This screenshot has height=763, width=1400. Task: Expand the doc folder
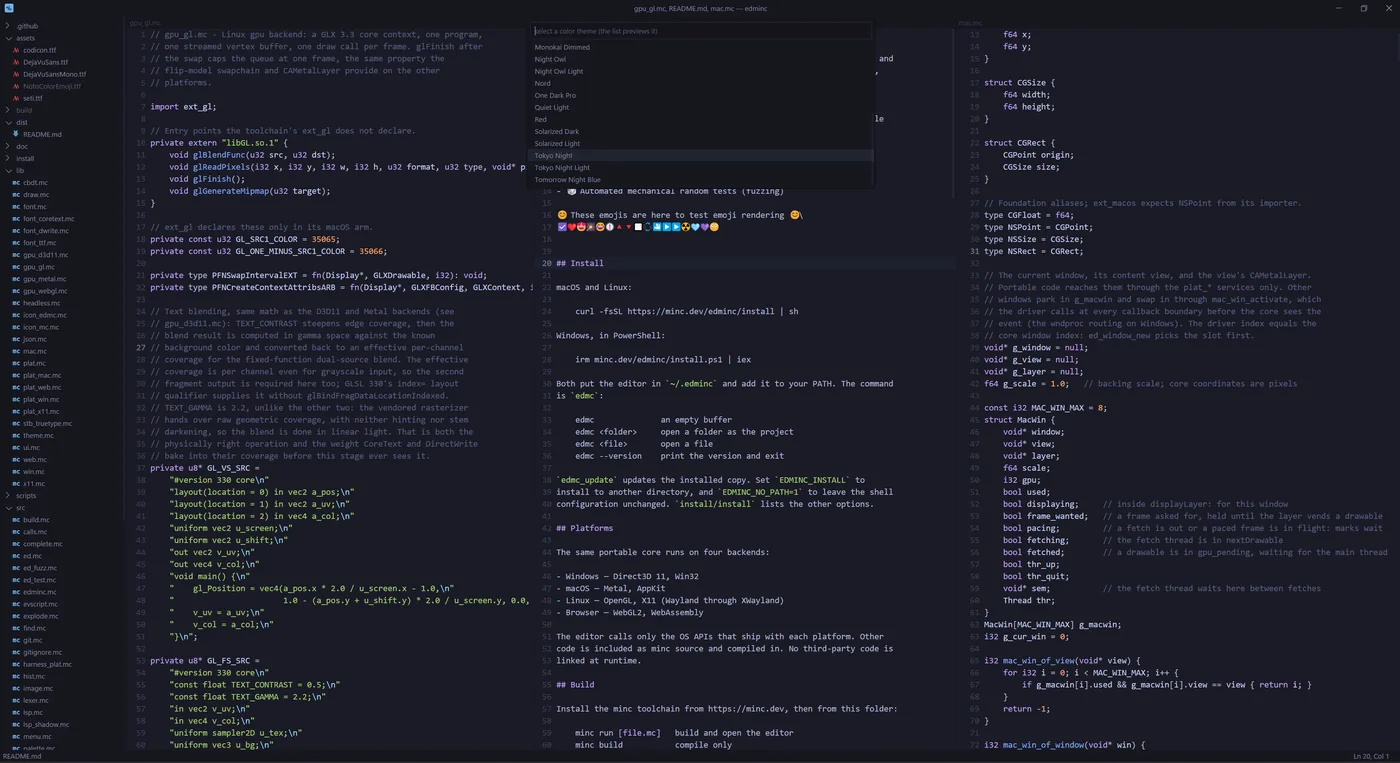8,146
